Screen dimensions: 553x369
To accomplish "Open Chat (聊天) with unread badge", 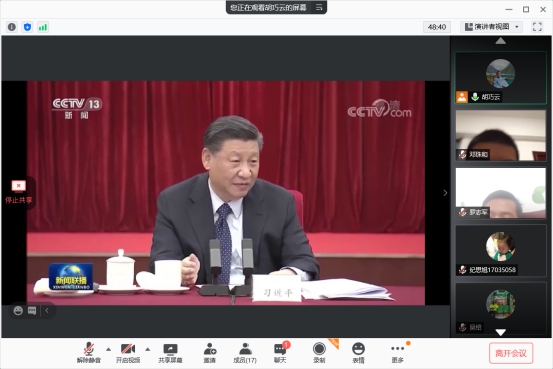I will 280,353.
